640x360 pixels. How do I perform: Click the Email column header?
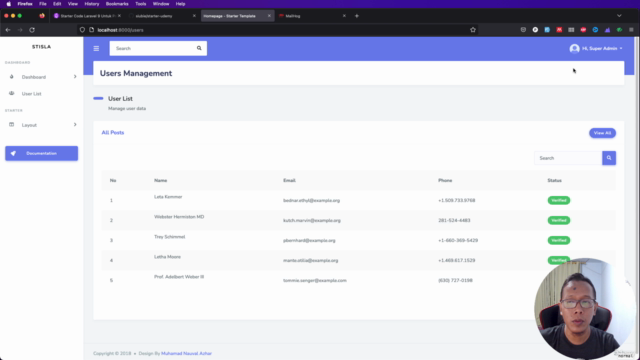[x=289, y=180]
